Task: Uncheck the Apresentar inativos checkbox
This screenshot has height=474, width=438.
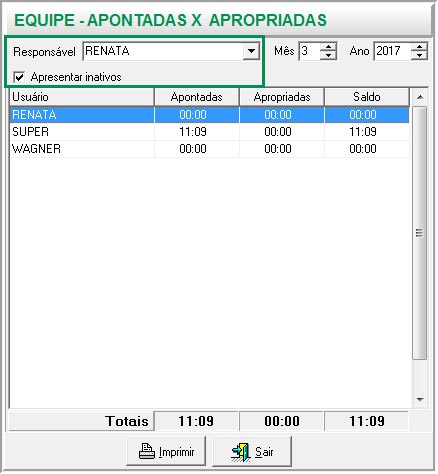Action: point(19,77)
